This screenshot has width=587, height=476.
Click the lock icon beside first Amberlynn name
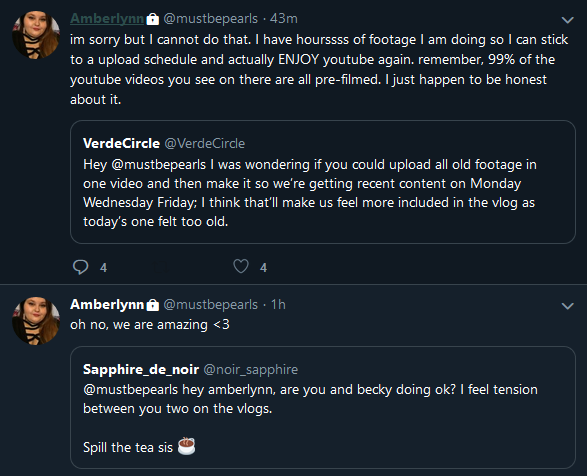click(x=152, y=19)
